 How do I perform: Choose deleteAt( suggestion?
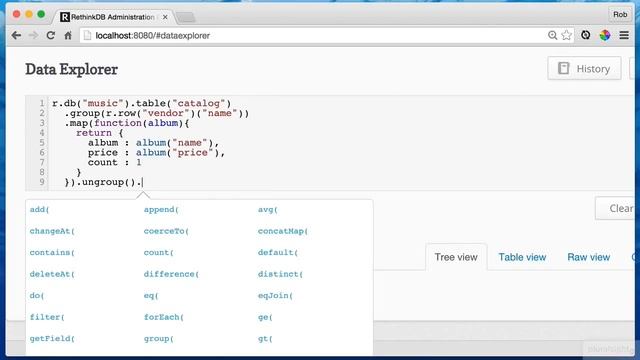pos(52,274)
